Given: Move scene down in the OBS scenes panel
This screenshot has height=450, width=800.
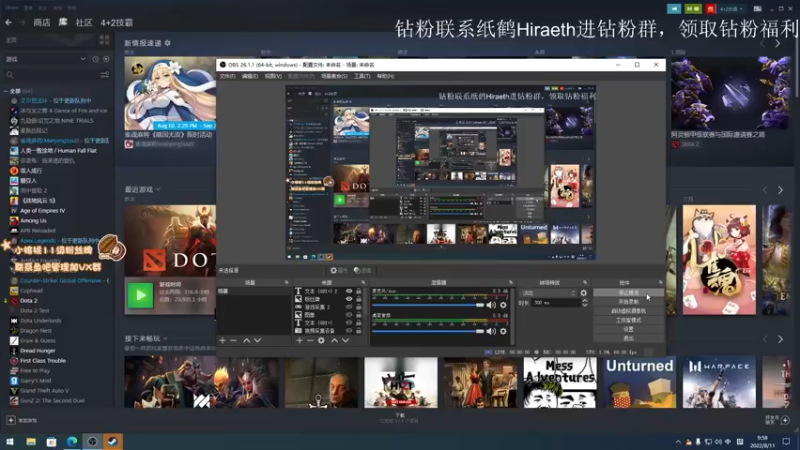Looking at the screenshot, I should [x=258, y=340].
